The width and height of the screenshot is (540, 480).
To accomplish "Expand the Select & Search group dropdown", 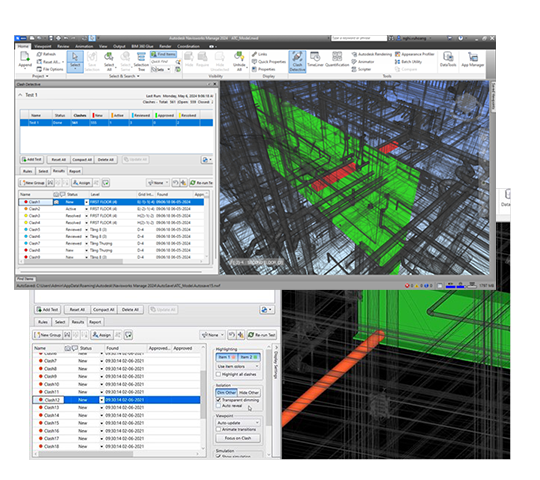I will [124, 76].
